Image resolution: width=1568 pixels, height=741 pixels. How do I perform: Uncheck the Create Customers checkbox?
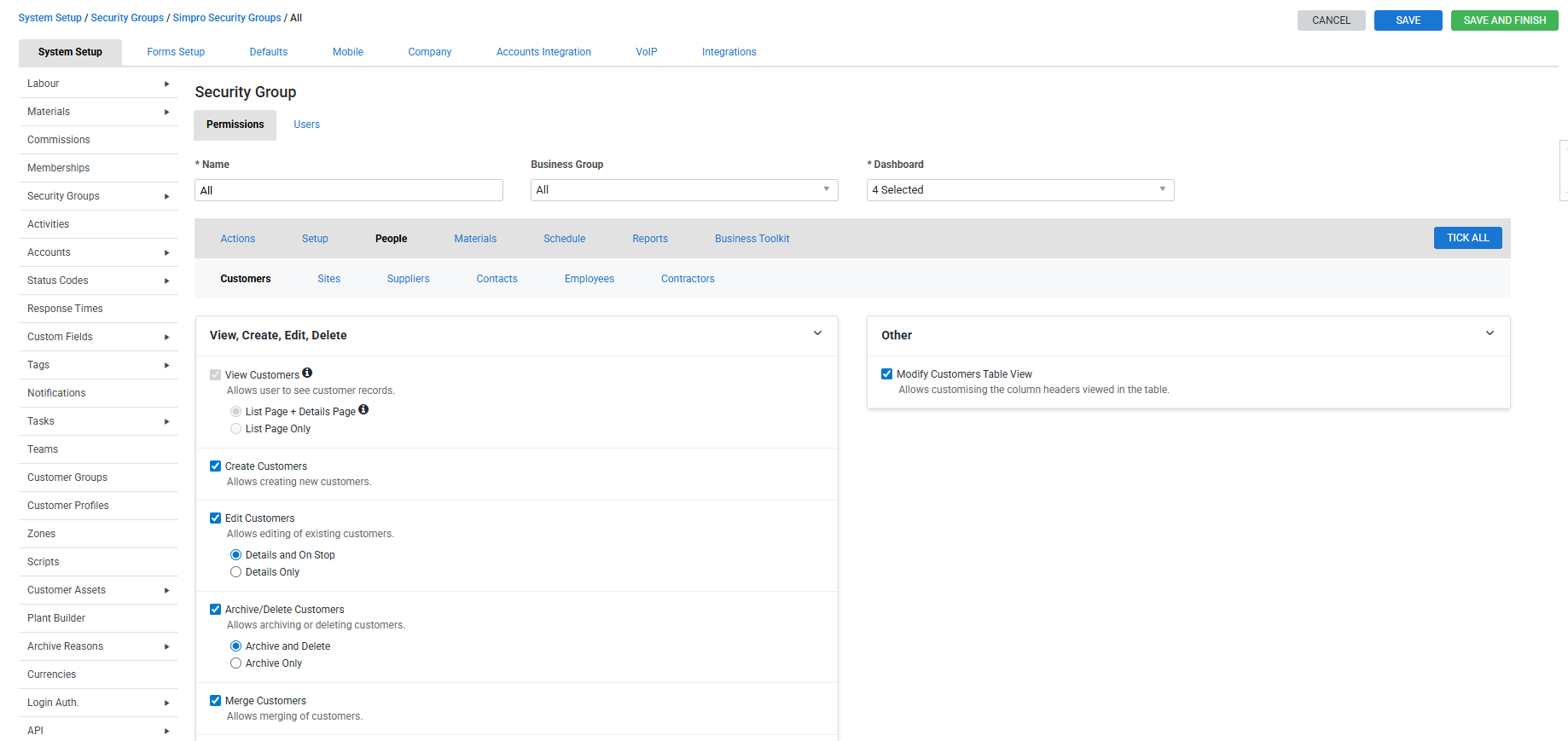(x=216, y=466)
